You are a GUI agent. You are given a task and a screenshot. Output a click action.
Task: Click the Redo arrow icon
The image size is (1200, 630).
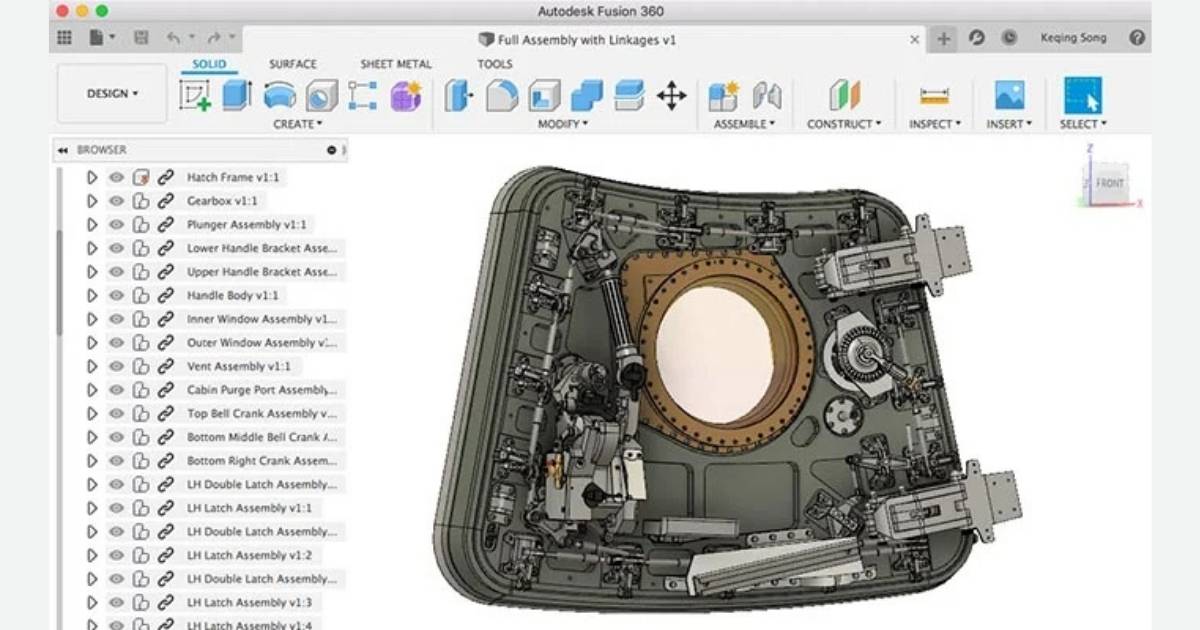(213, 38)
